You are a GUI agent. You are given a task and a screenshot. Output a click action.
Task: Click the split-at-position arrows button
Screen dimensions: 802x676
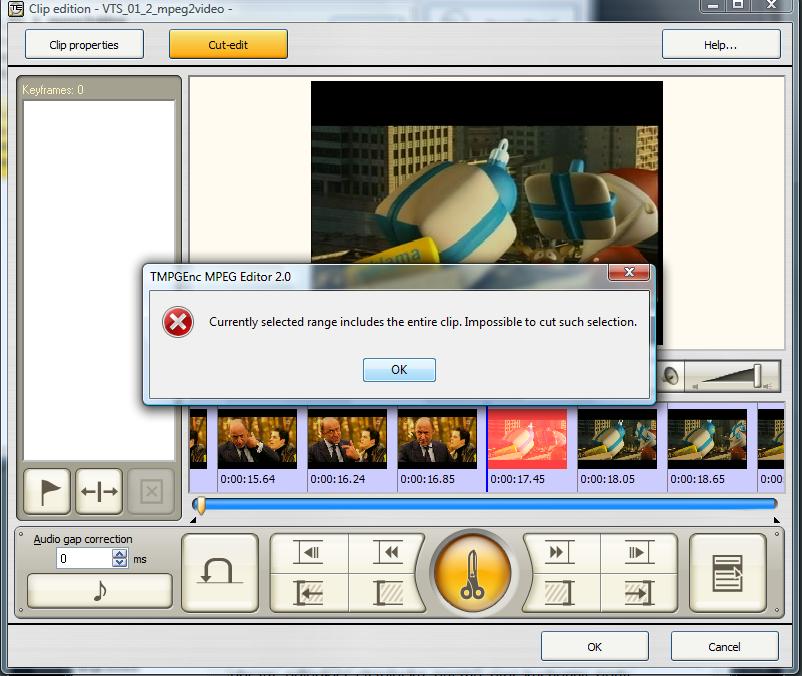tap(100, 491)
